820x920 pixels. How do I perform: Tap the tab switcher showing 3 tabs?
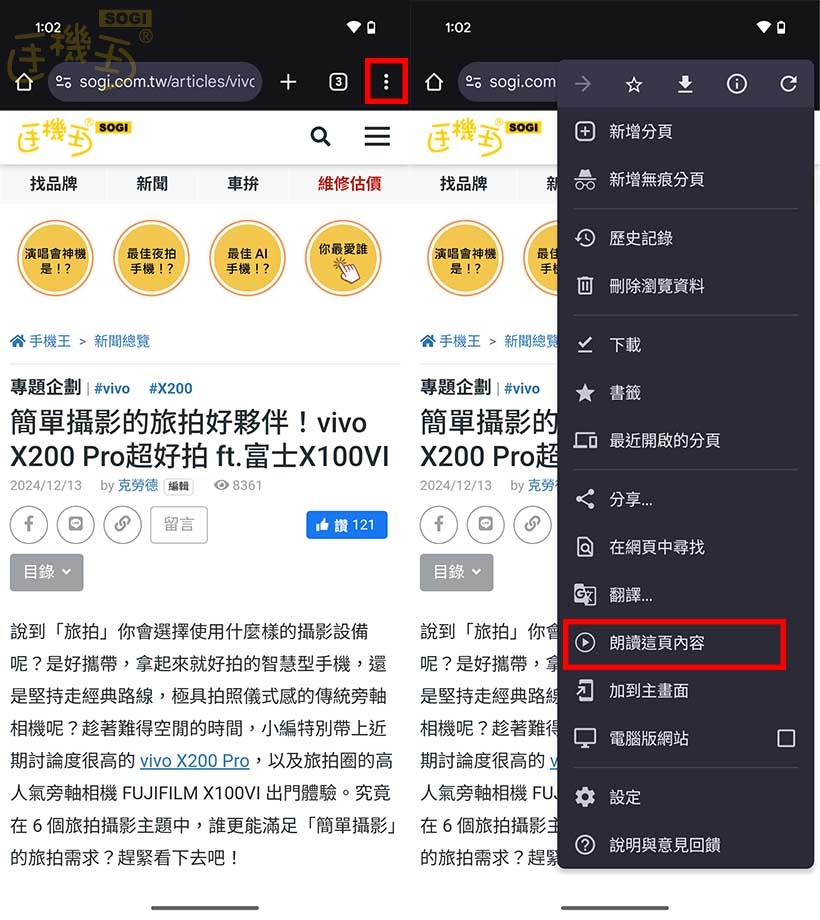(338, 83)
